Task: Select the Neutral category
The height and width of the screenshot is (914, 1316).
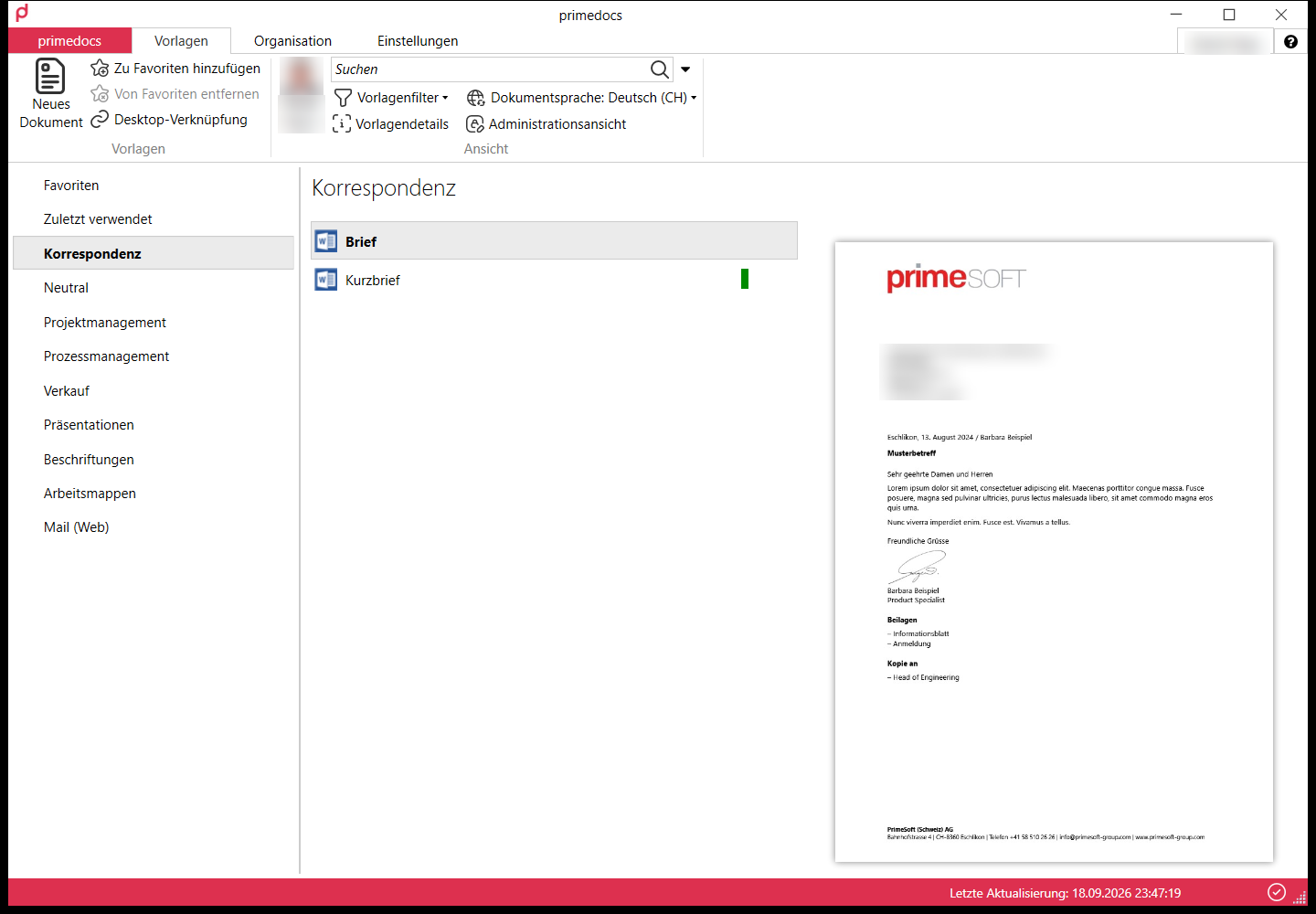Action: tap(154, 288)
